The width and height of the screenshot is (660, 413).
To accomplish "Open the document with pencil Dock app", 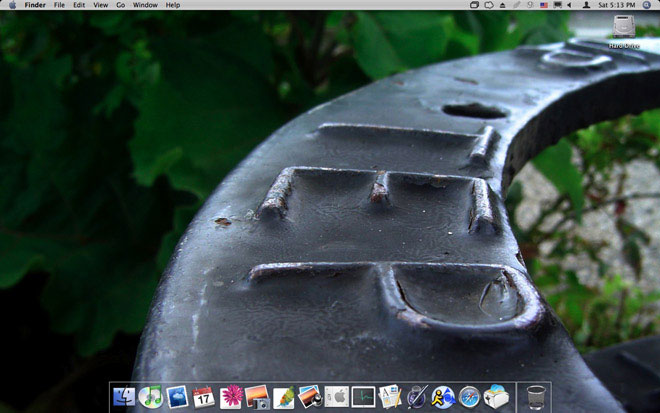I will pos(390,397).
